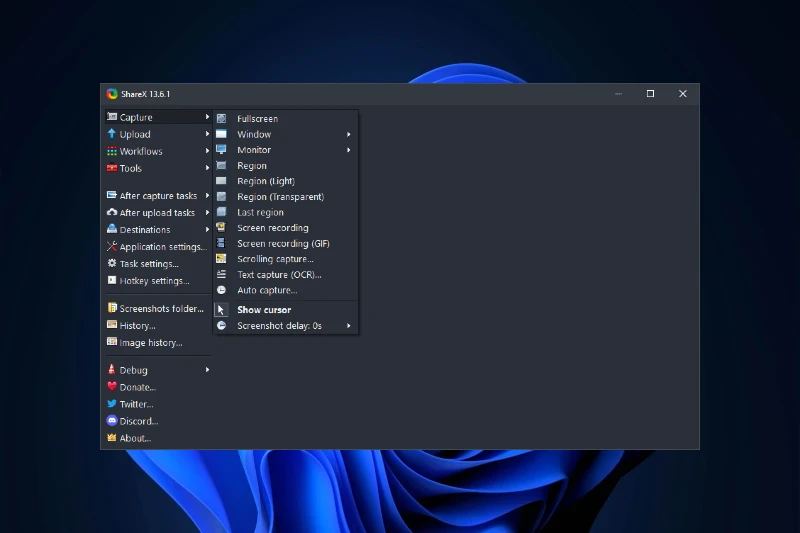Expand the Screenshot delay submenu arrow
Viewport: 800px width, 533px height.
point(348,325)
